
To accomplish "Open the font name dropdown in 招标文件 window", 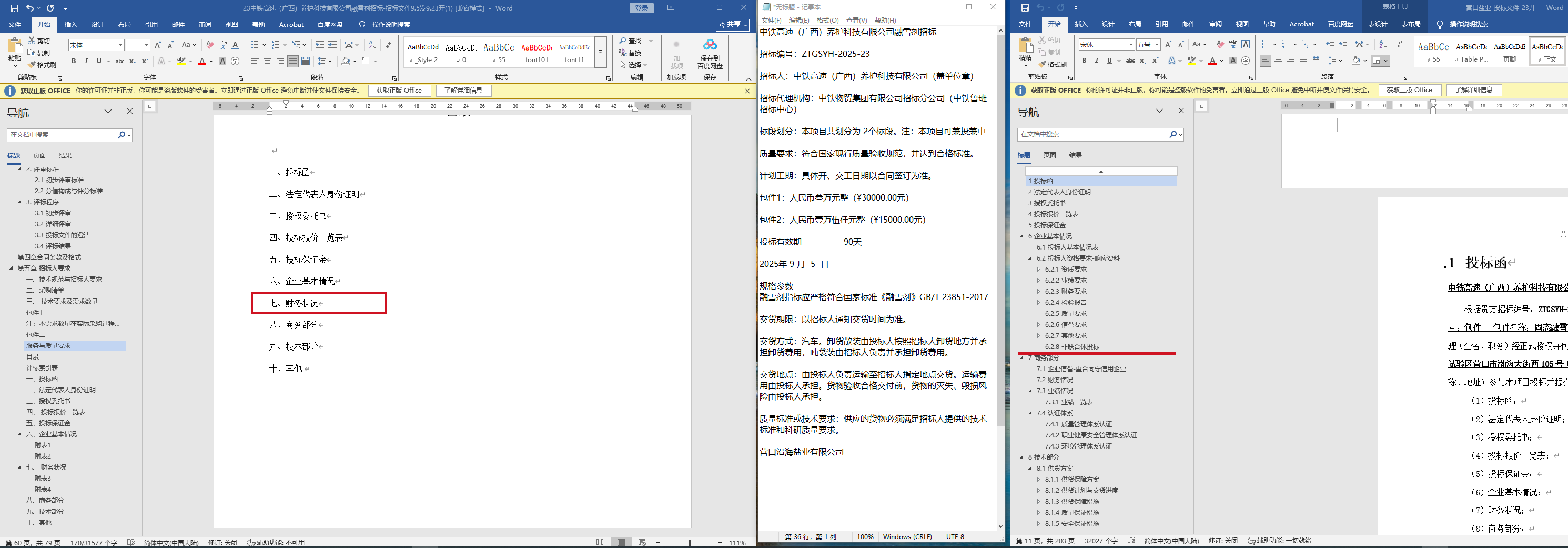I will (x=120, y=45).
